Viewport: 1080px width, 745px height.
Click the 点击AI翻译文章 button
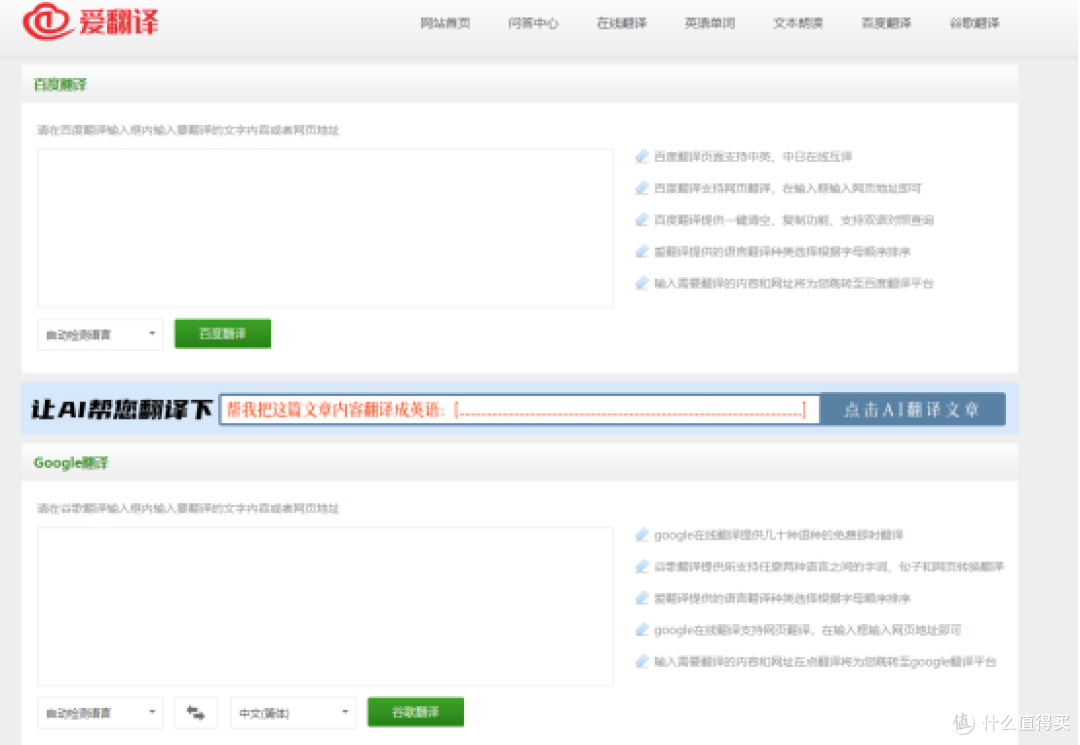coord(913,410)
